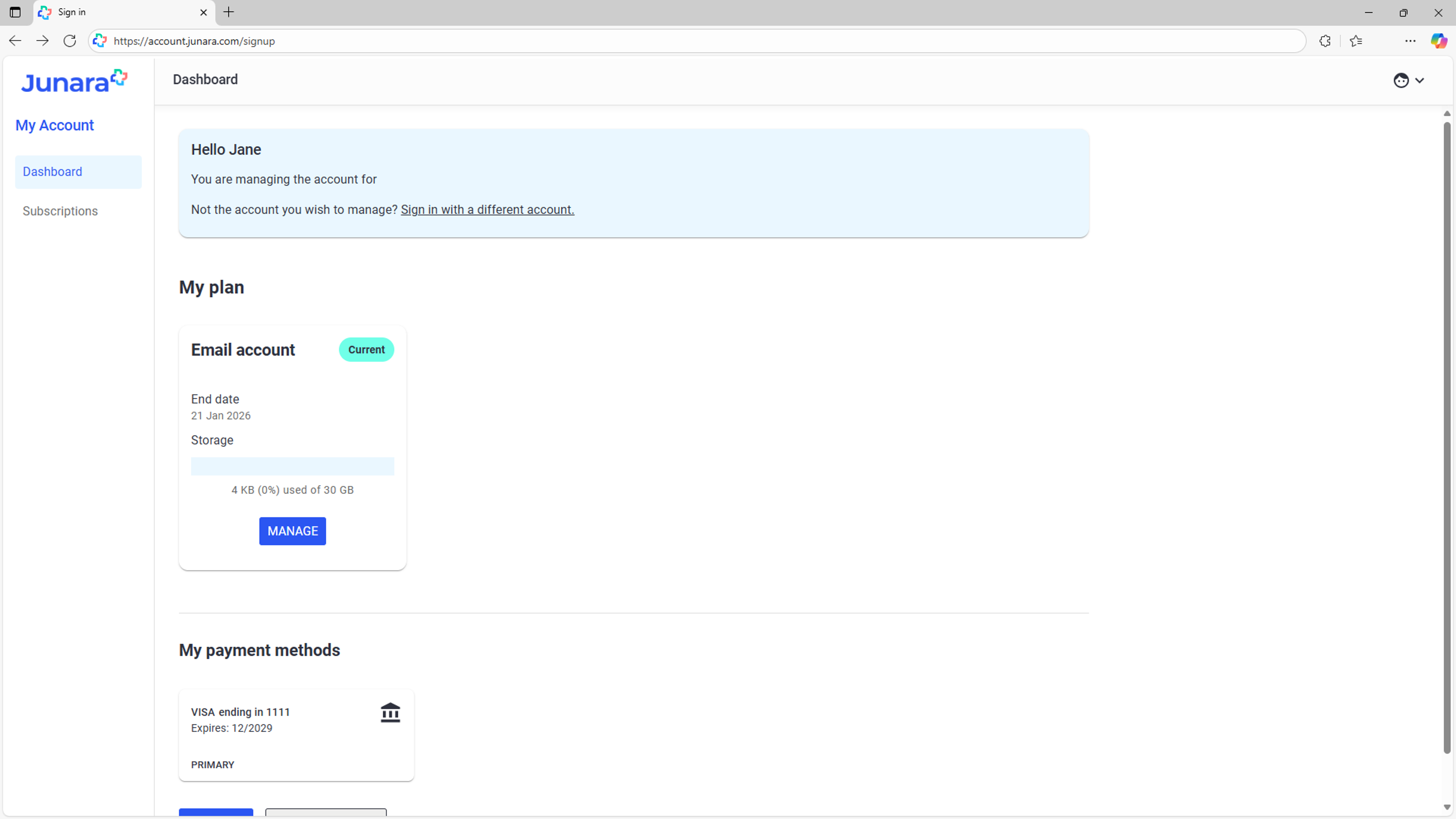Click the scrollbar up arrow
This screenshot has height=819, width=1456.
[x=1447, y=114]
